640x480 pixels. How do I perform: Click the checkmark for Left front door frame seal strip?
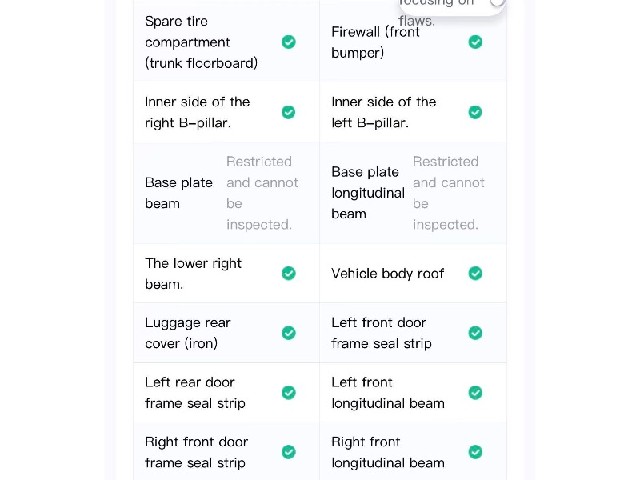coord(475,333)
